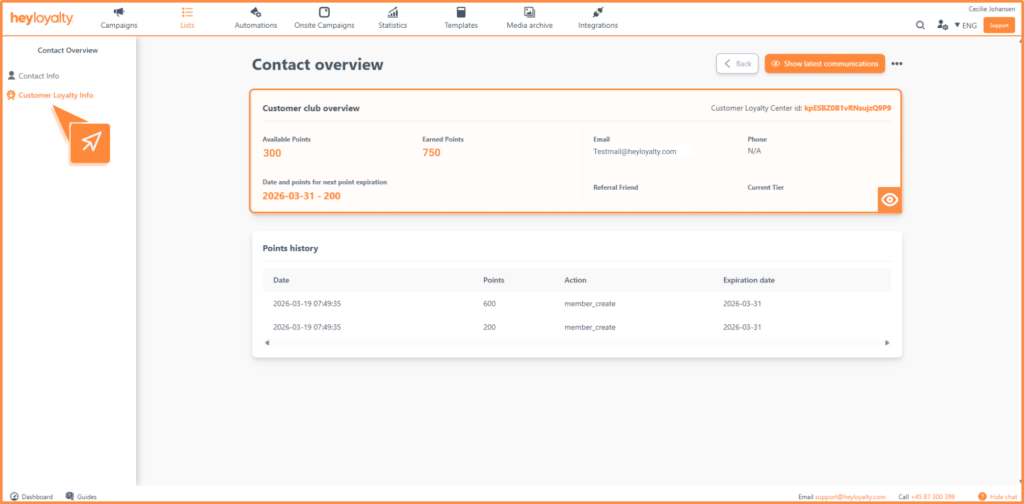Image resolution: width=1024 pixels, height=504 pixels.
Task: Click Expiration date column header
Action: point(748,280)
